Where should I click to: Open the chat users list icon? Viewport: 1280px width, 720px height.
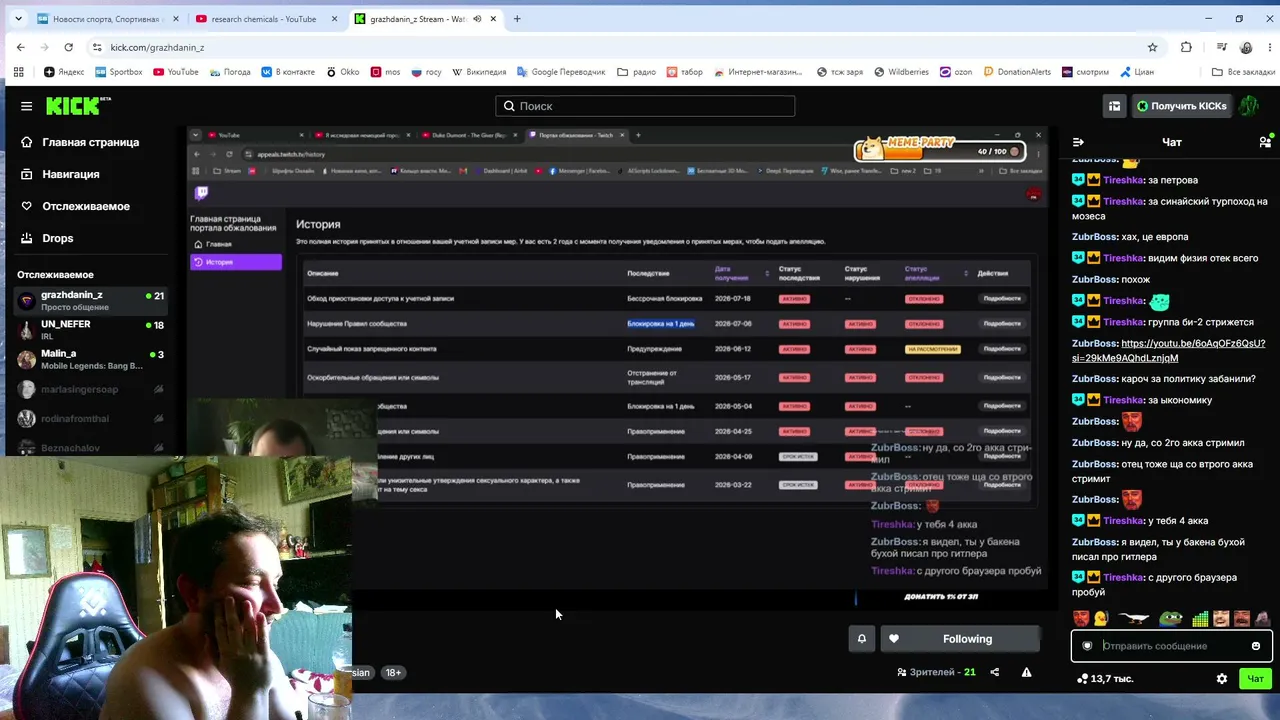[x=1265, y=142]
